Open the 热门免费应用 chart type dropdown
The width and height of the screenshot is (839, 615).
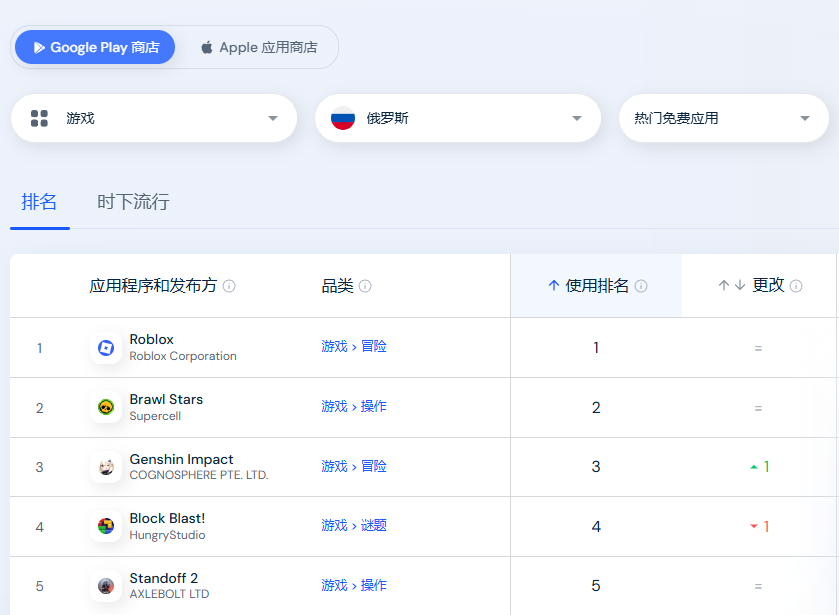pos(723,118)
